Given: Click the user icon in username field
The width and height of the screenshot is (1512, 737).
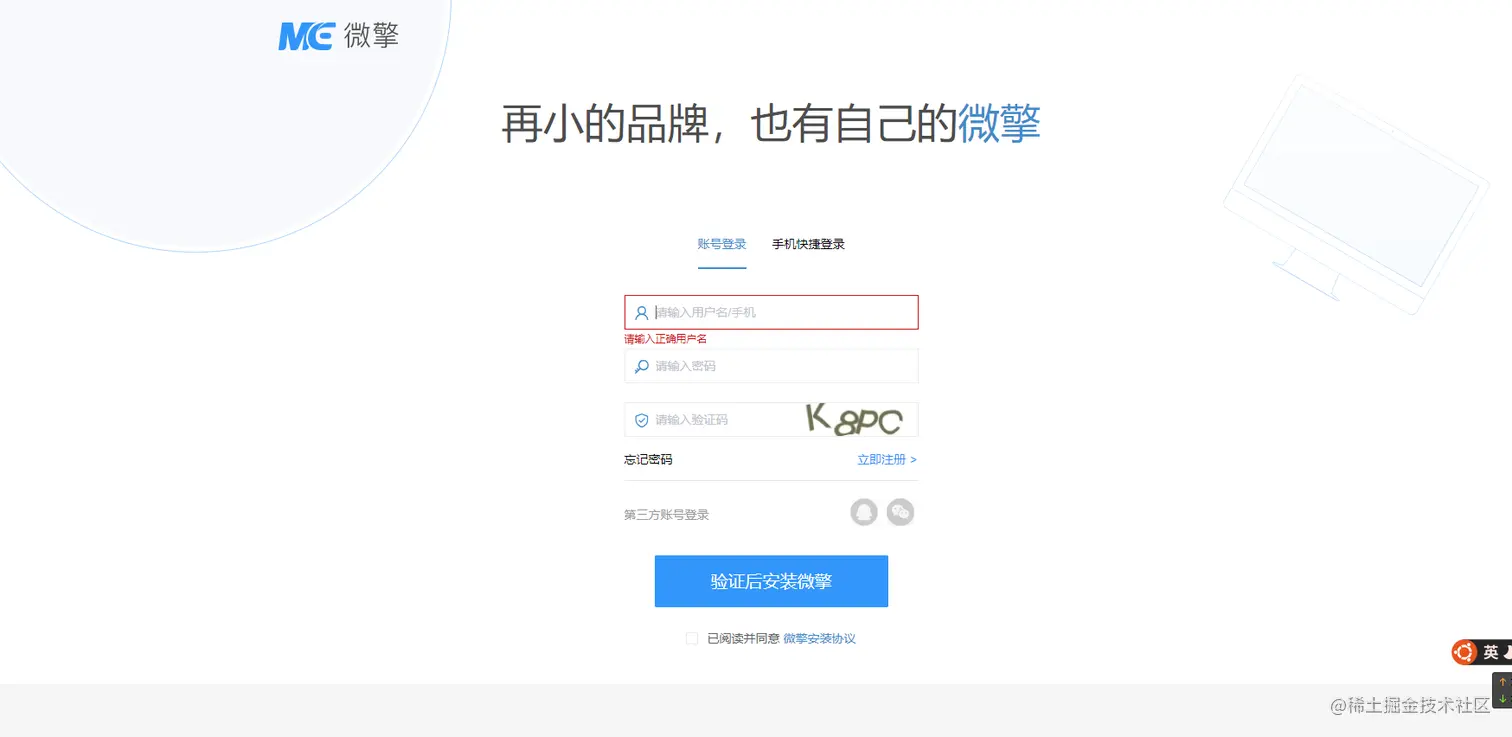Looking at the screenshot, I should pos(642,312).
